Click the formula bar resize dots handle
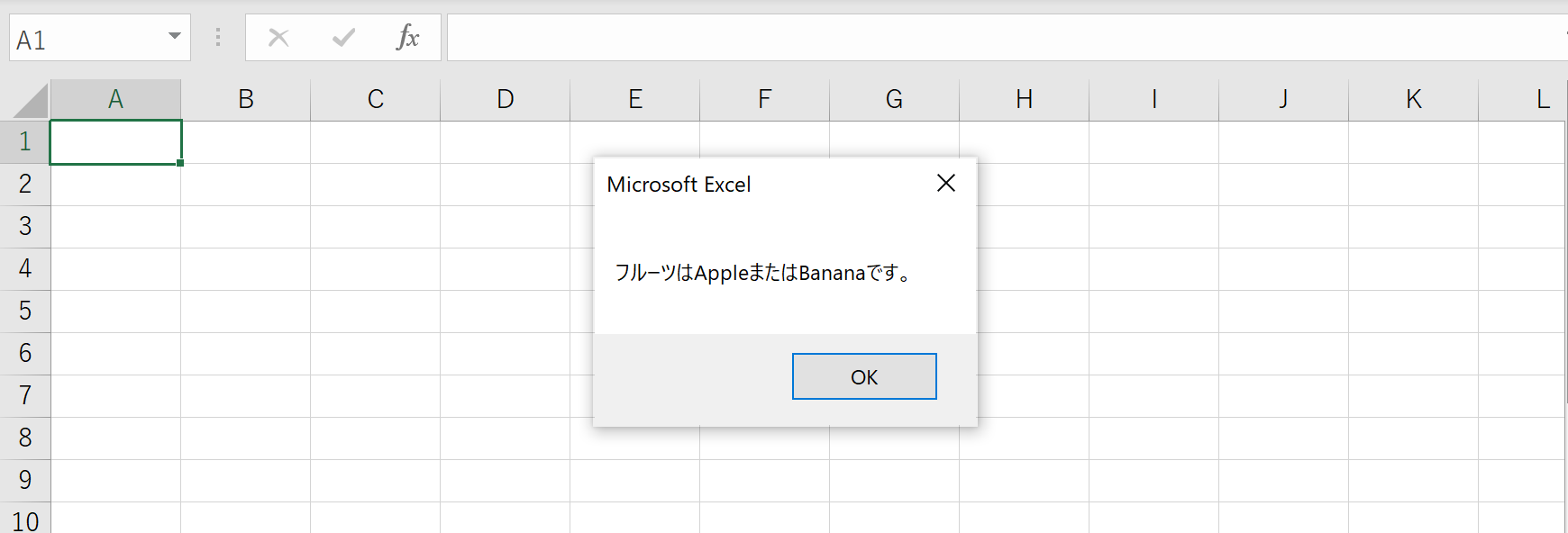Viewport: 1568px width, 533px height. (218, 38)
